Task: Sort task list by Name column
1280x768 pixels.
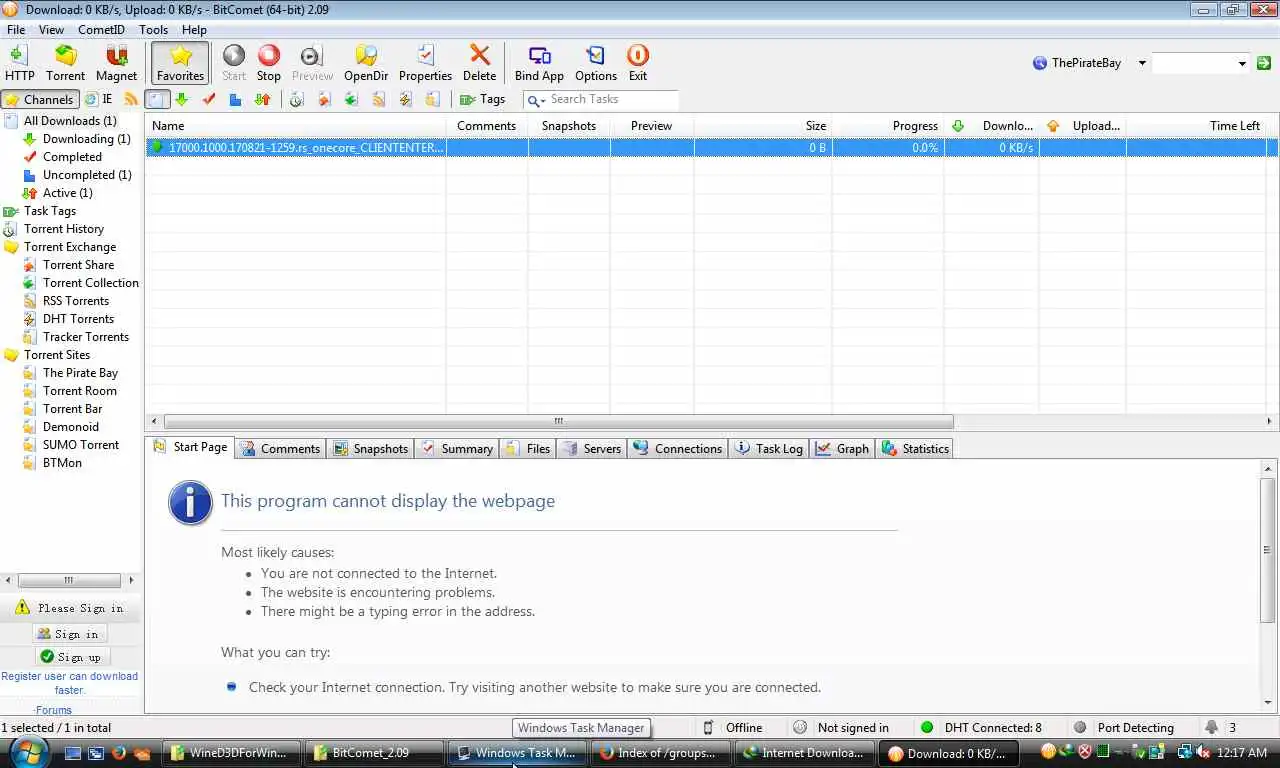Action: [x=295, y=126]
